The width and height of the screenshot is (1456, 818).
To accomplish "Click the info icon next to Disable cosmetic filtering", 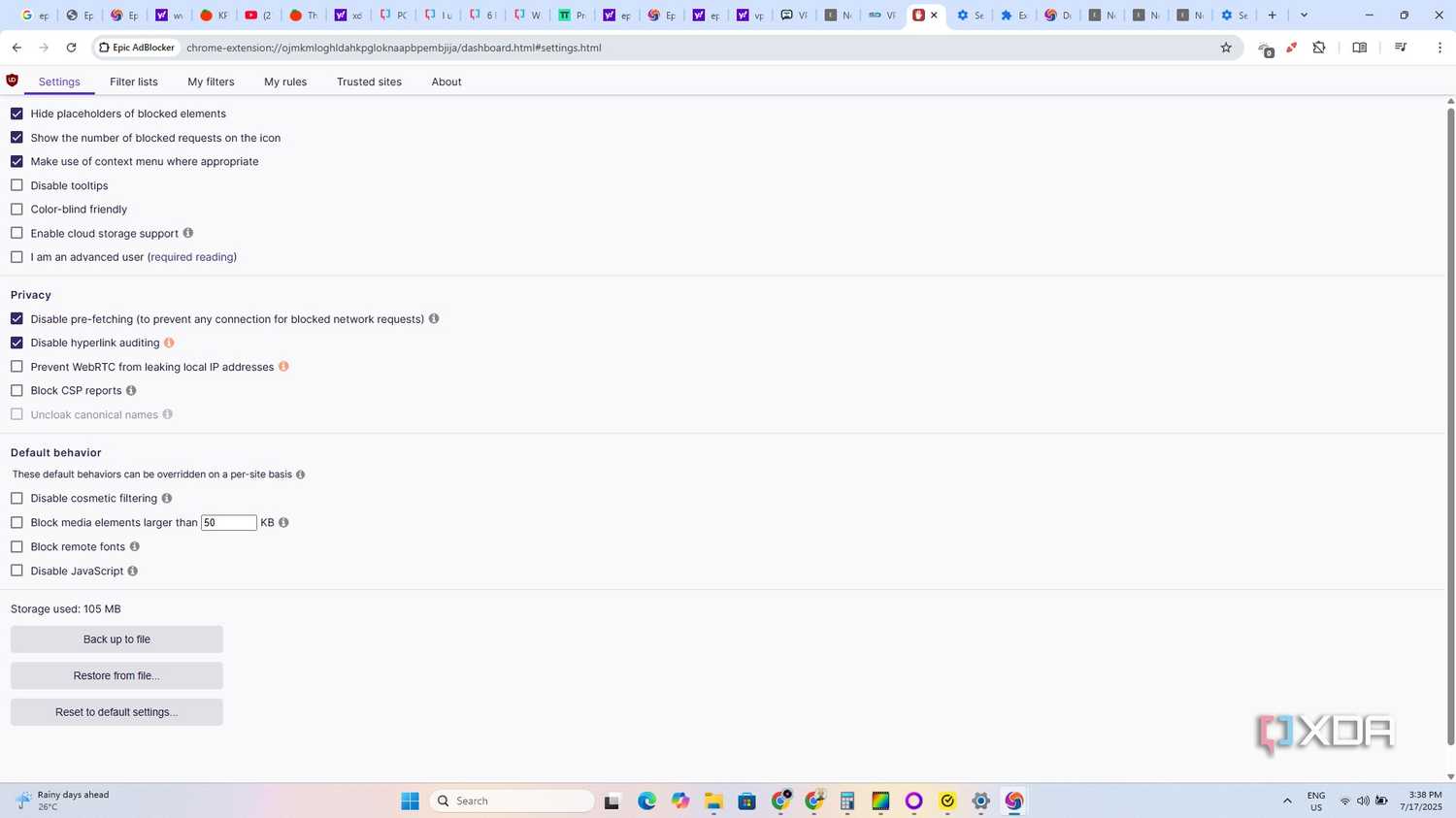I will click(x=167, y=498).
